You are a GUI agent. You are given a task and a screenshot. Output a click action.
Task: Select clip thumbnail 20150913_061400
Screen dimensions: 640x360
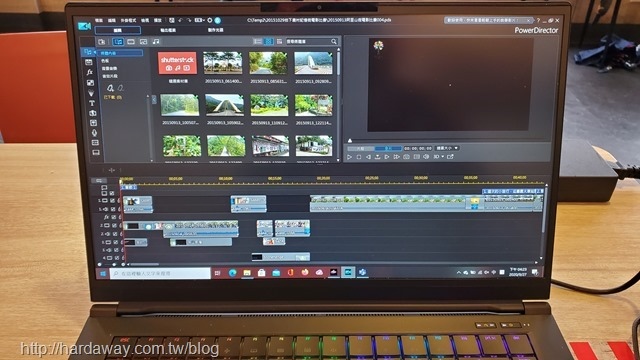(223, 63)
